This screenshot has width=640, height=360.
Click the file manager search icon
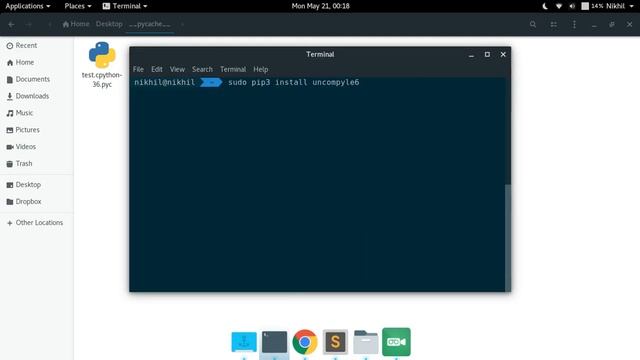click(x=533, y=24)
